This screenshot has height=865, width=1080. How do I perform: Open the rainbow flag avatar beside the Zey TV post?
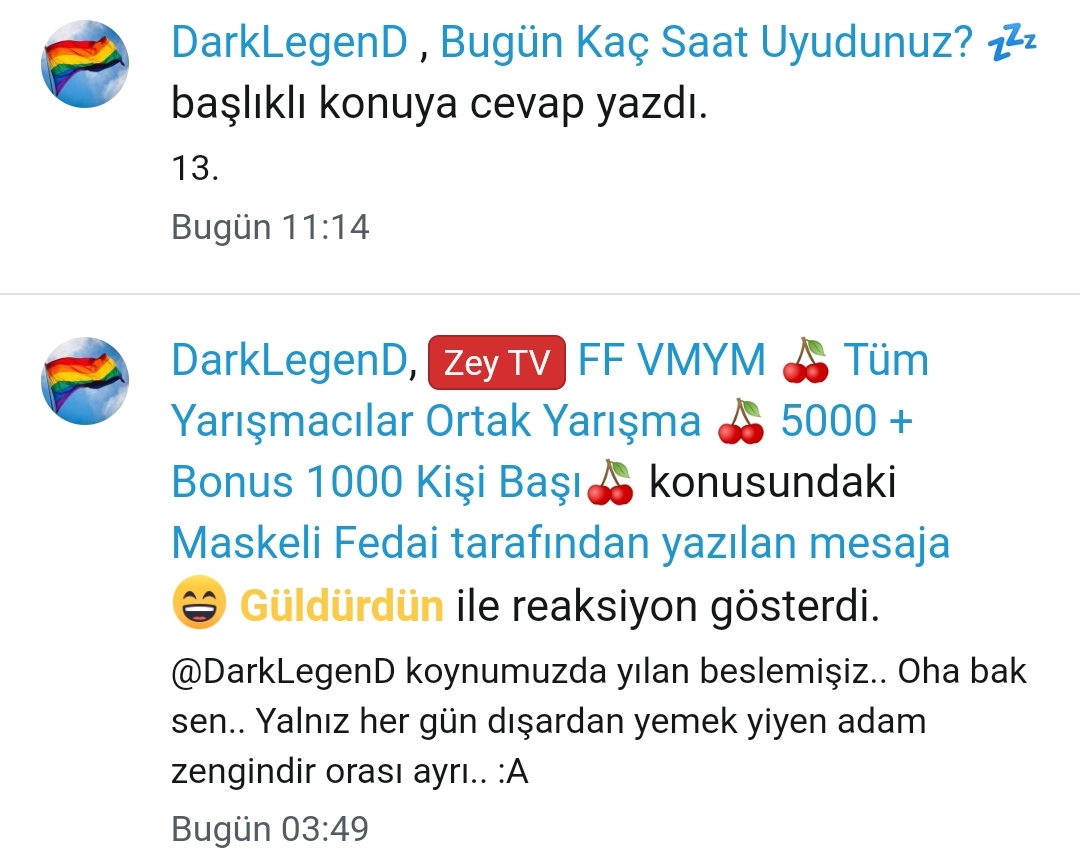(x=85, y=381)
